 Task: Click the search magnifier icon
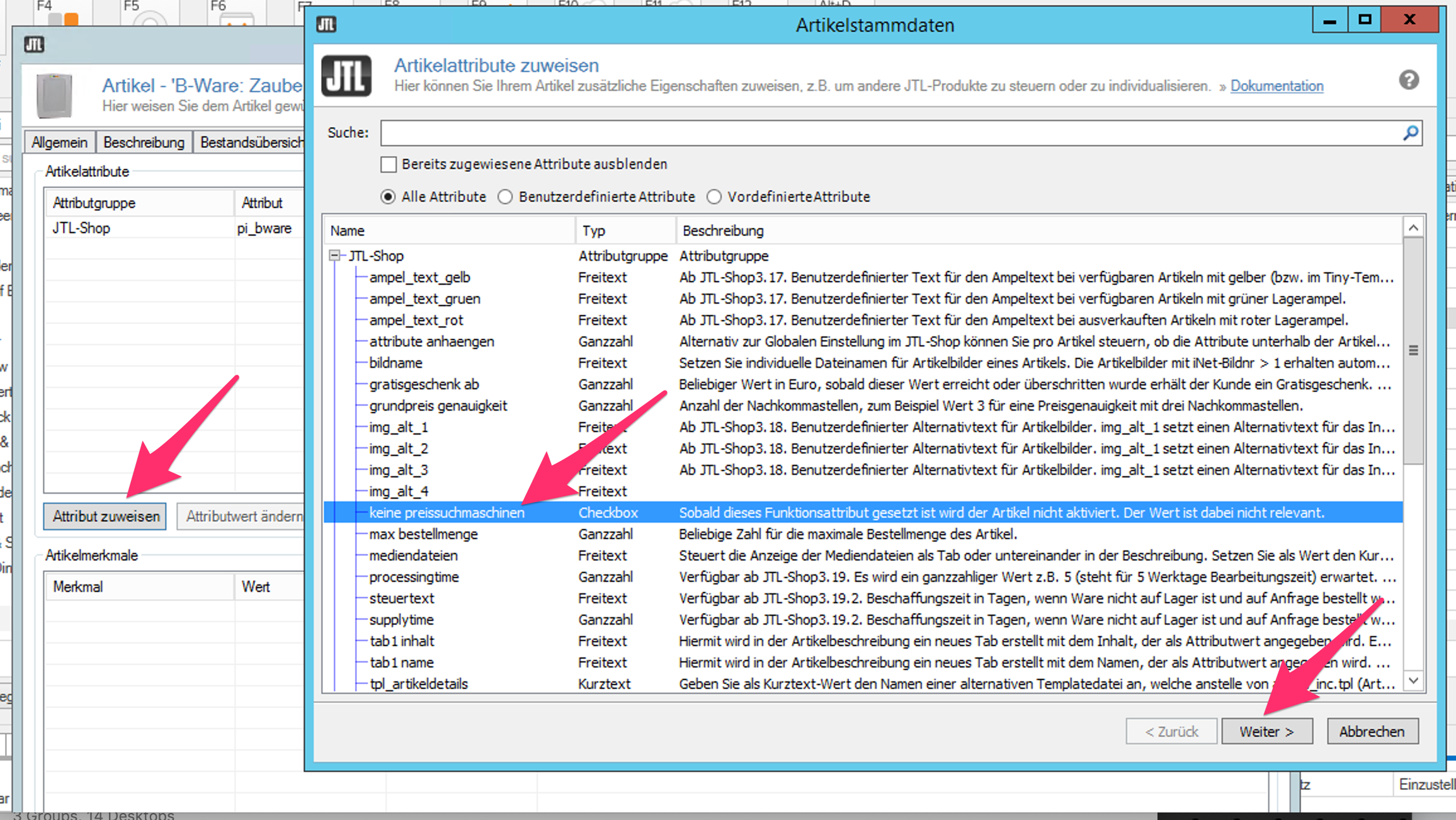click(1411, 133)
